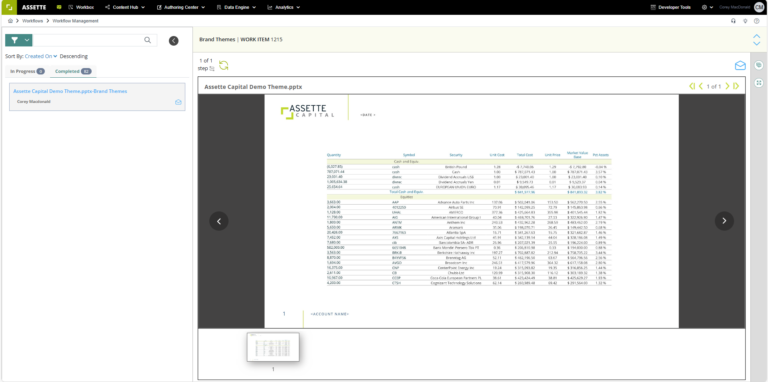Open the filter dropdown arrow
768x382 pixels.
click(27, 40)
